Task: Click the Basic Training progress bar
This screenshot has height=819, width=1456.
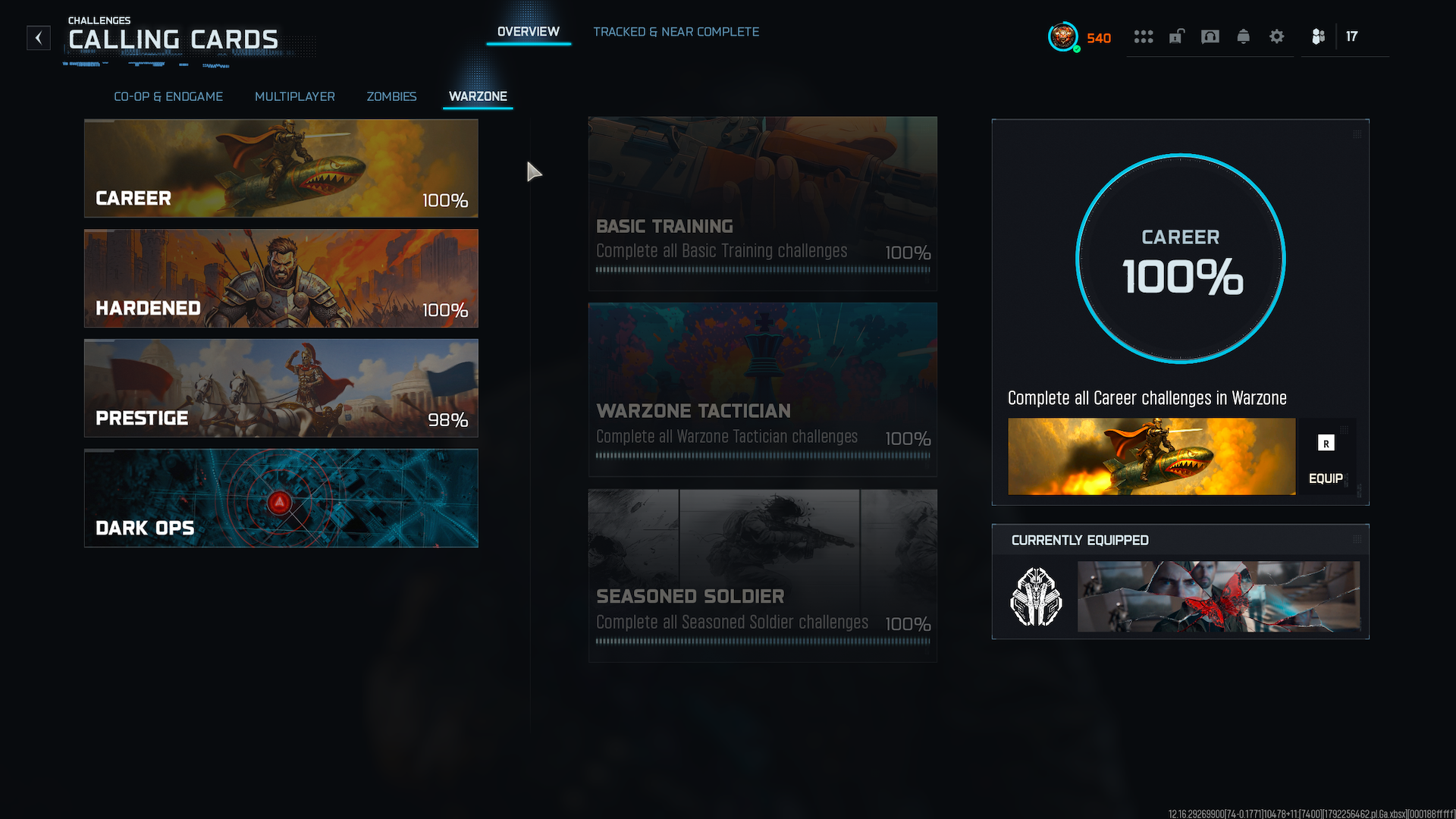Action: coord(763,269)
